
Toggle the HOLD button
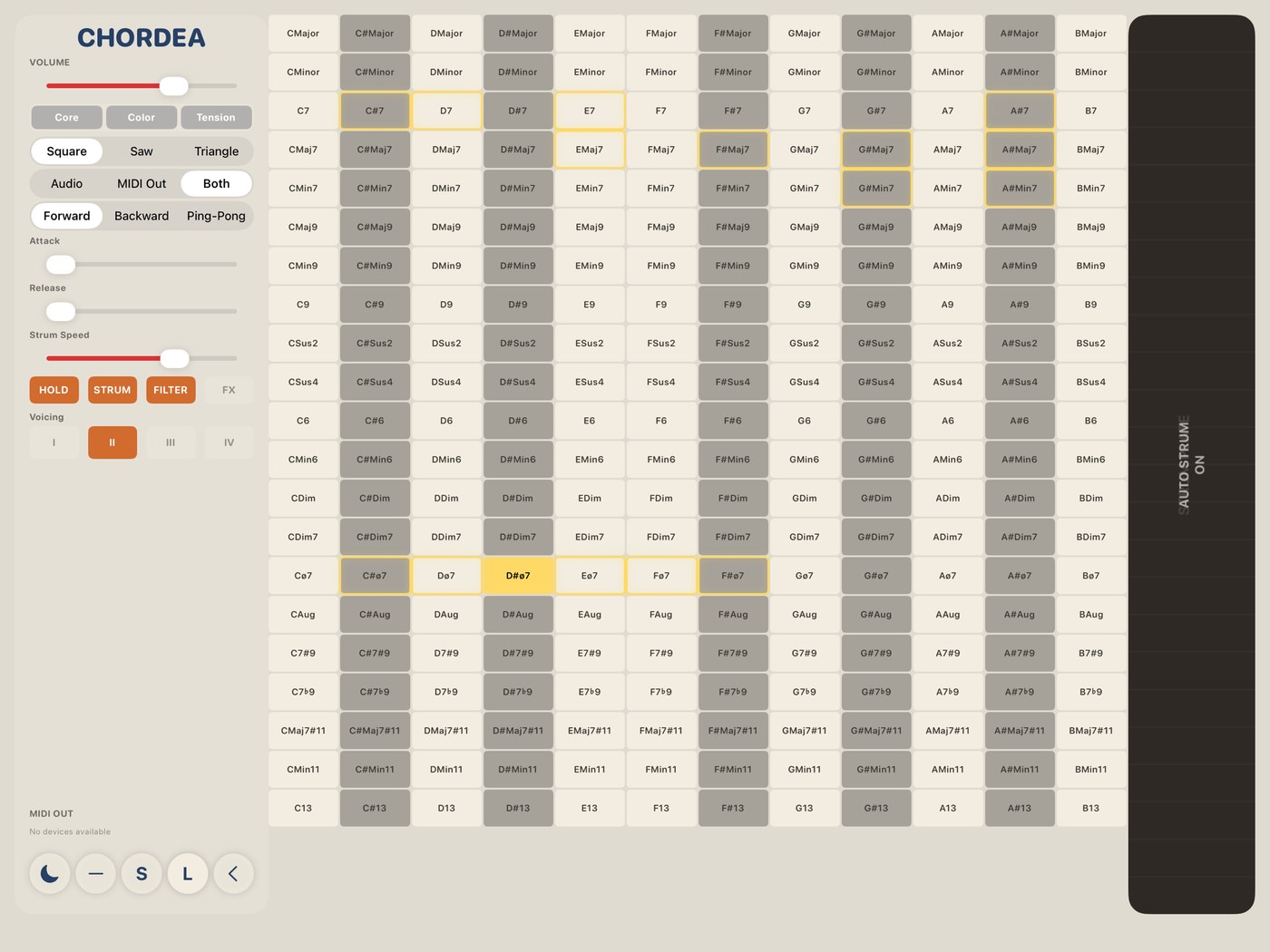click(54, 390)
